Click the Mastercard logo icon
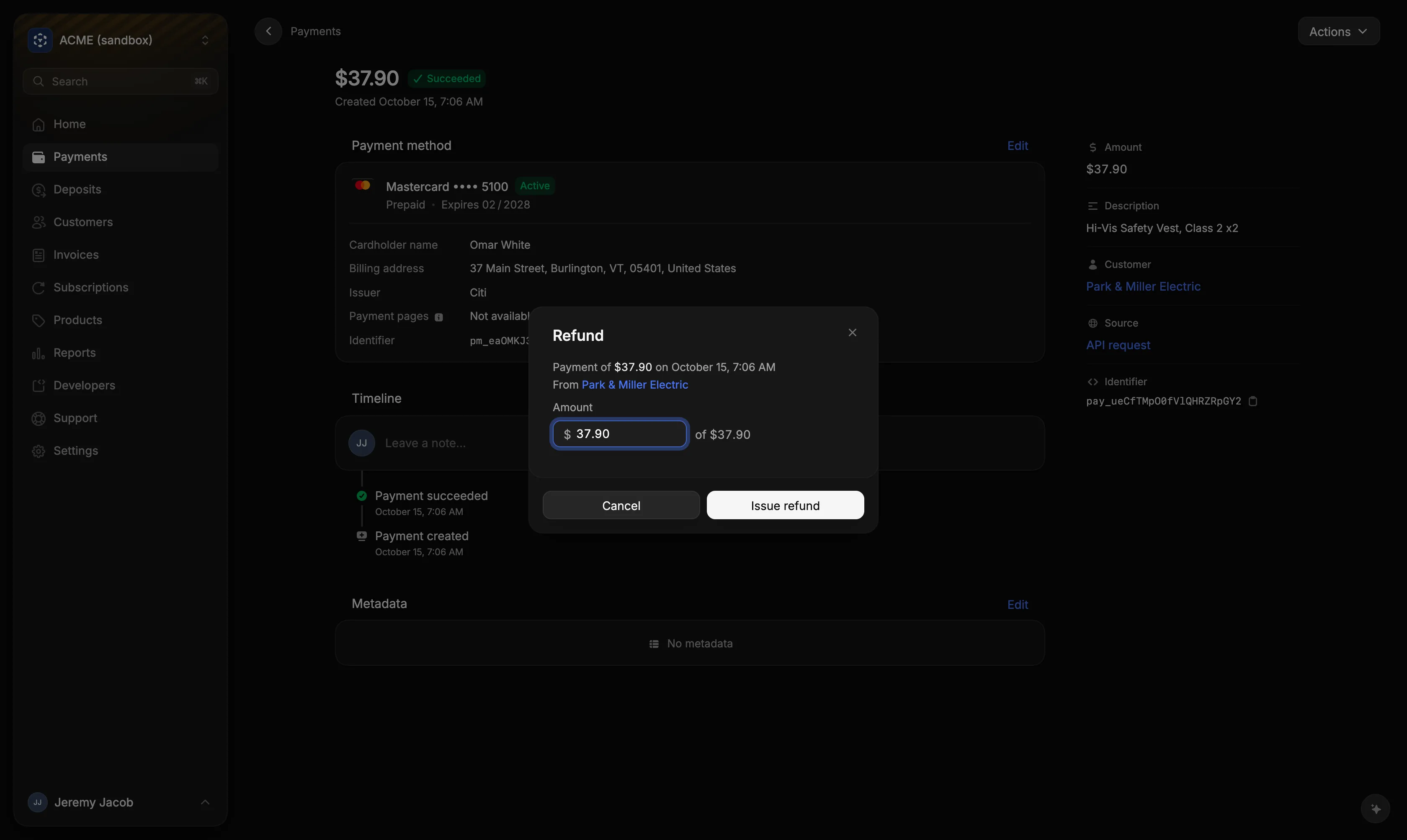 coord(362,185)
